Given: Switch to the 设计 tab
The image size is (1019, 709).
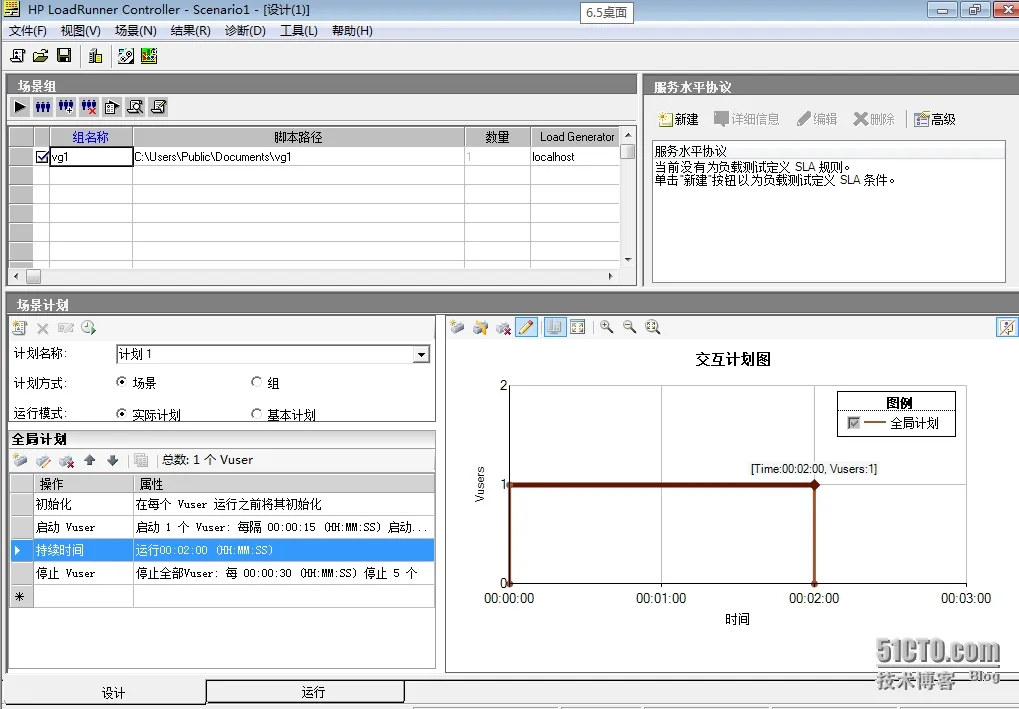Looking at the screenshot, I should click(x=107, y=693).
